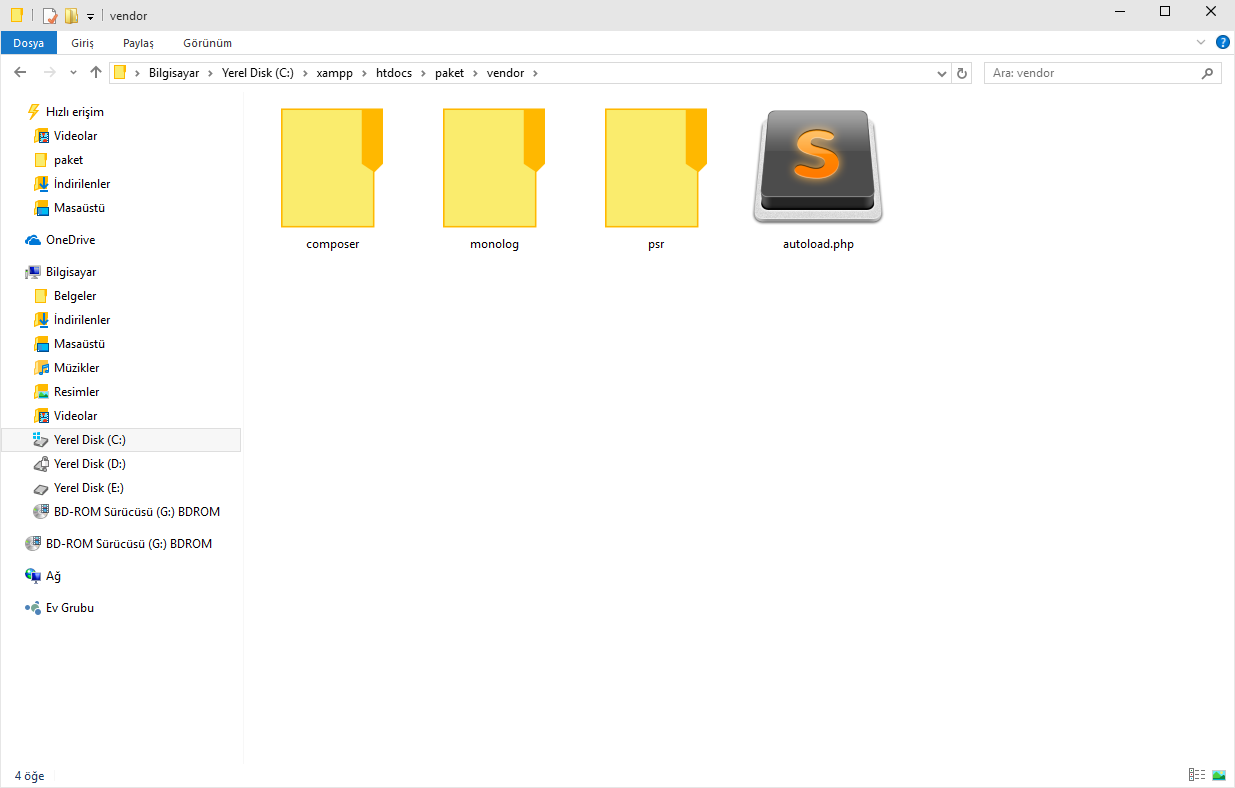Click htdocs in the breadcrumb path
Viewport: 1235px width, 788px height.
pyautogui.click(x=400, y=73)
